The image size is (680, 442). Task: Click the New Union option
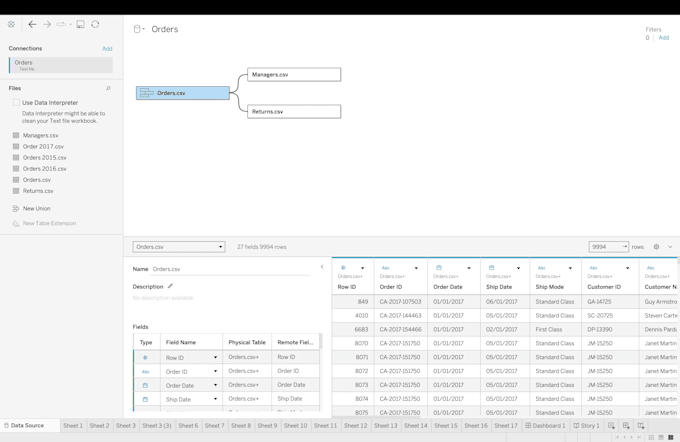coord(36,209)
